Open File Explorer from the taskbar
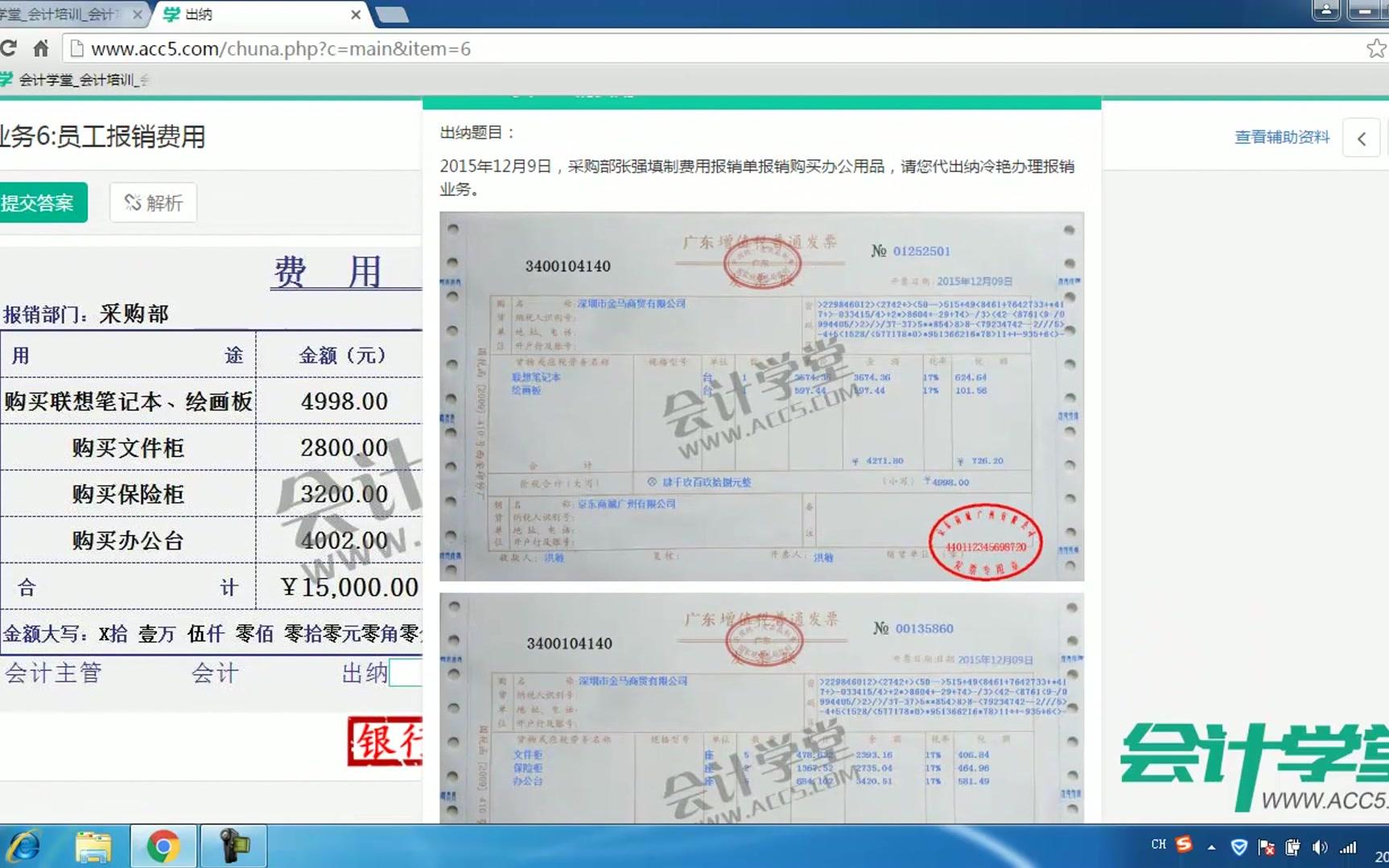1389x868 pixels. [94, 846]
